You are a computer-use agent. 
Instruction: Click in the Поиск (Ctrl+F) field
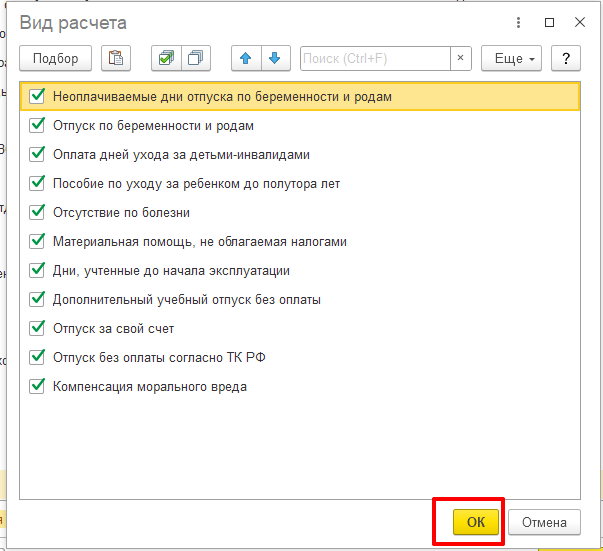pyautogui.click(x=375, y=58)
